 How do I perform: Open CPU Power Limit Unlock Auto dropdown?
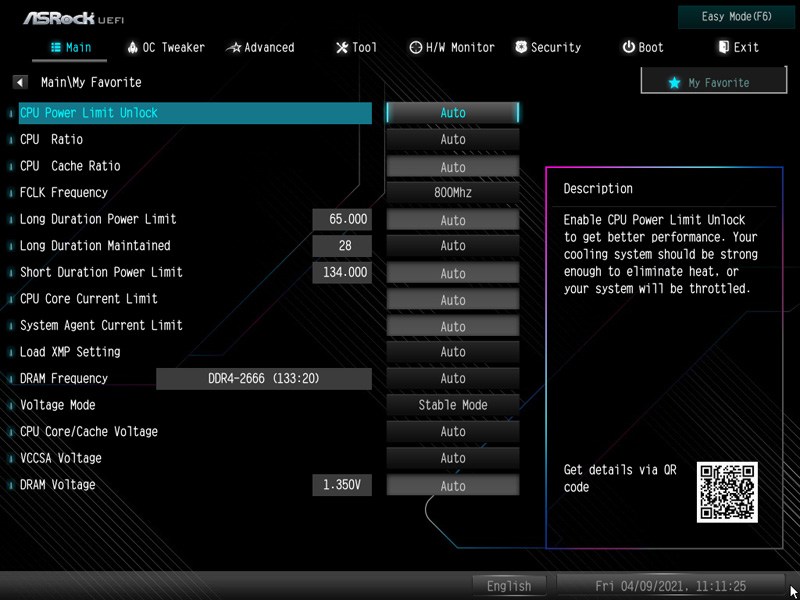(x=453, y=113)
